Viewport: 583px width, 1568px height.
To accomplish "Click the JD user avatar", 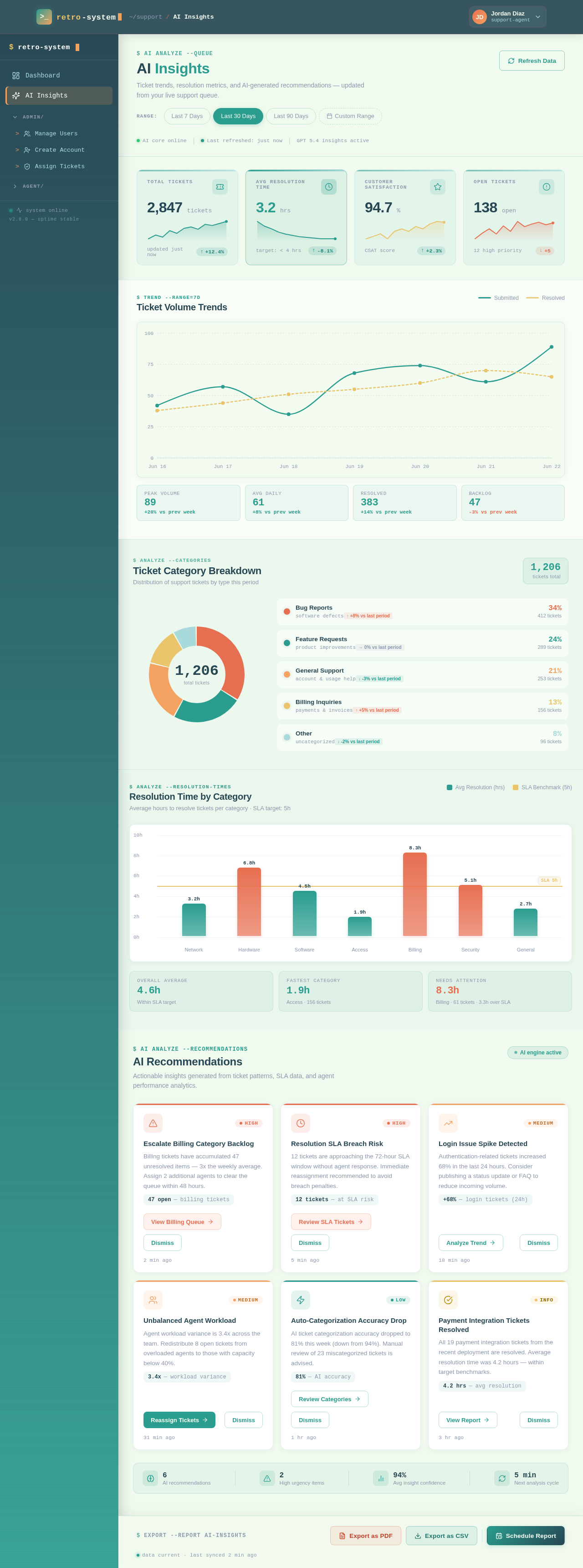I will (x=480, y=17).
